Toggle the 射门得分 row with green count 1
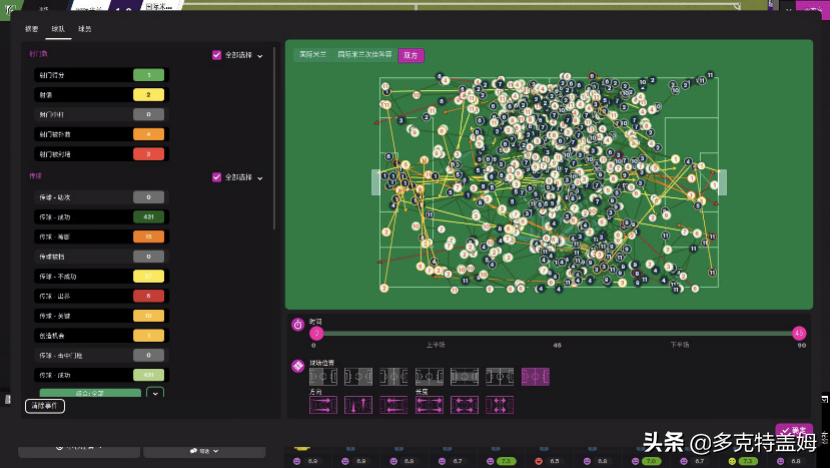 click(x=101, y=75)
